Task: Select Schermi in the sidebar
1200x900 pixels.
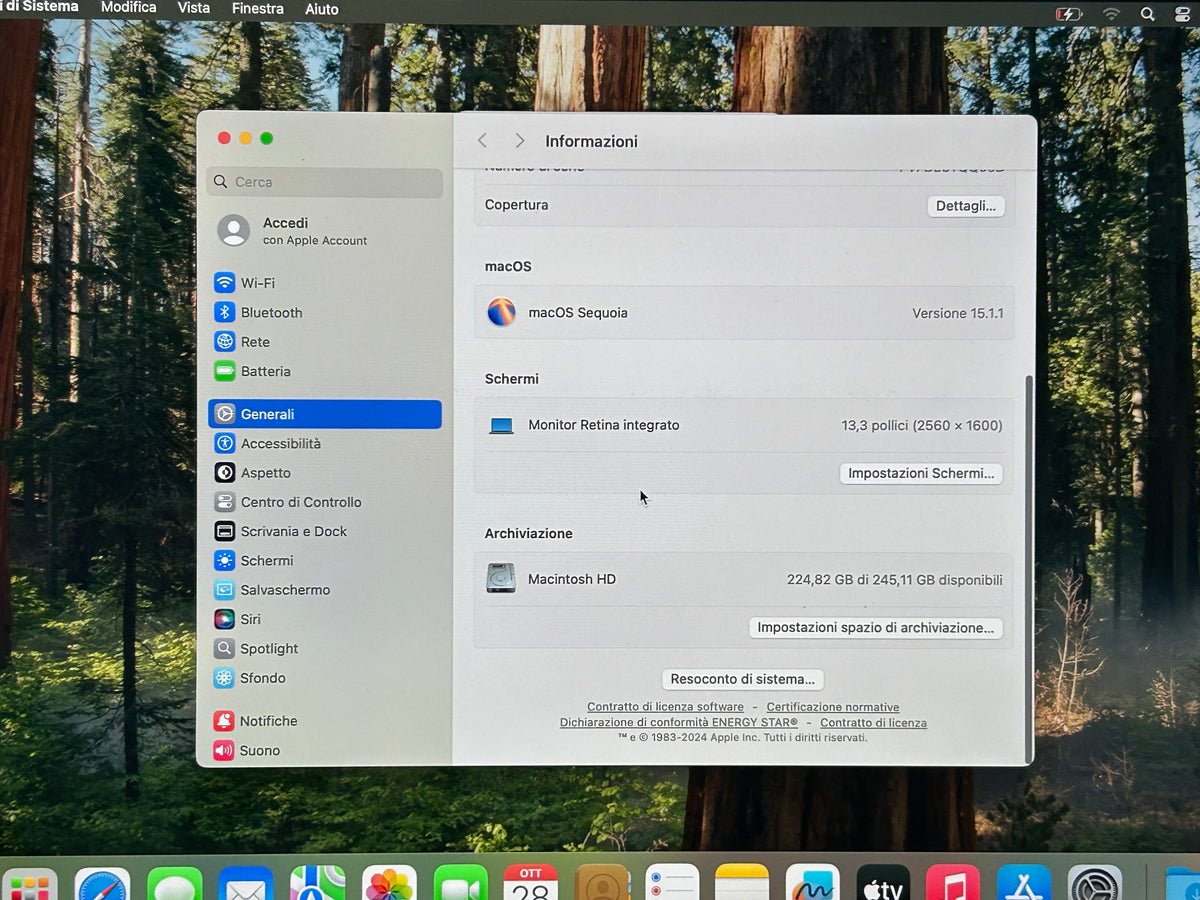Action: (325, 560)
